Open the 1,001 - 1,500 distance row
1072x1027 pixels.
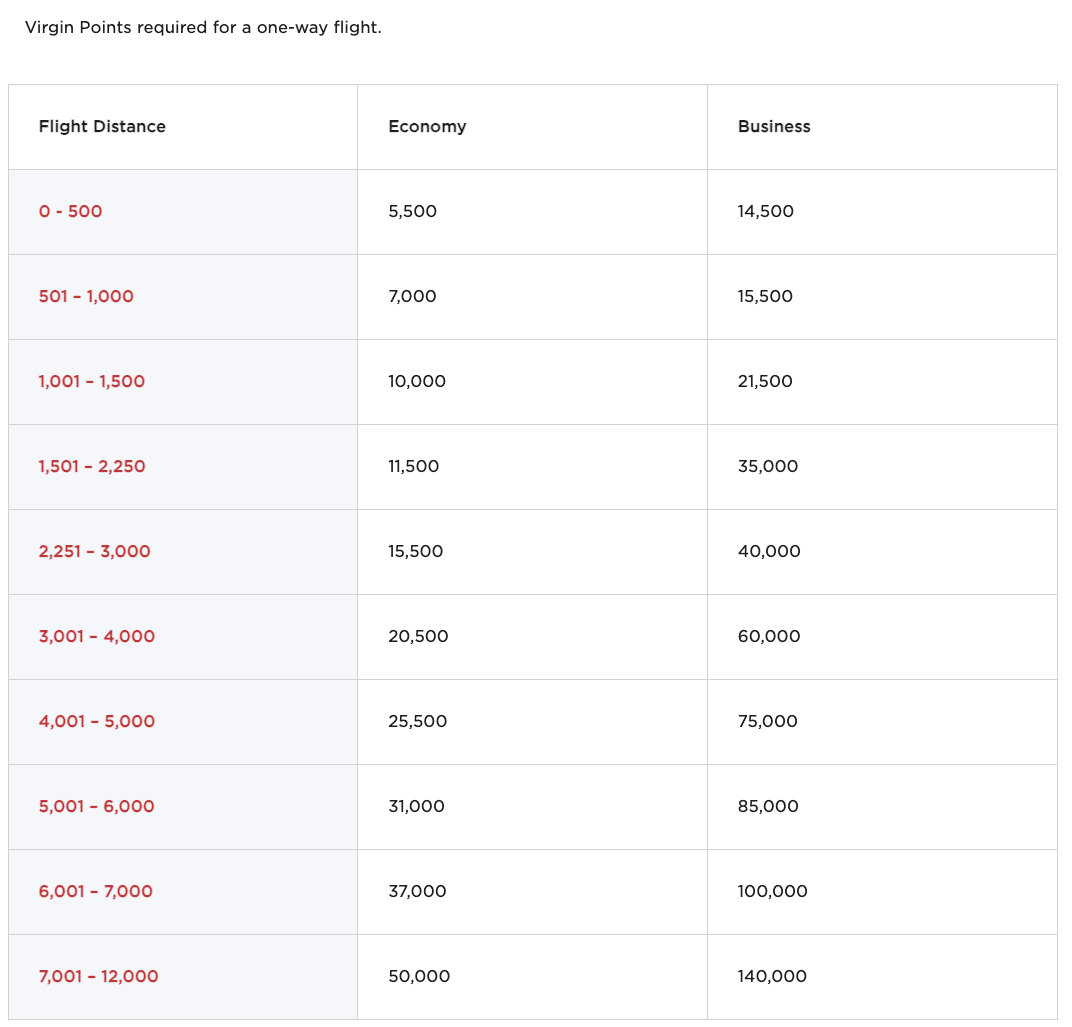(92, 382)
